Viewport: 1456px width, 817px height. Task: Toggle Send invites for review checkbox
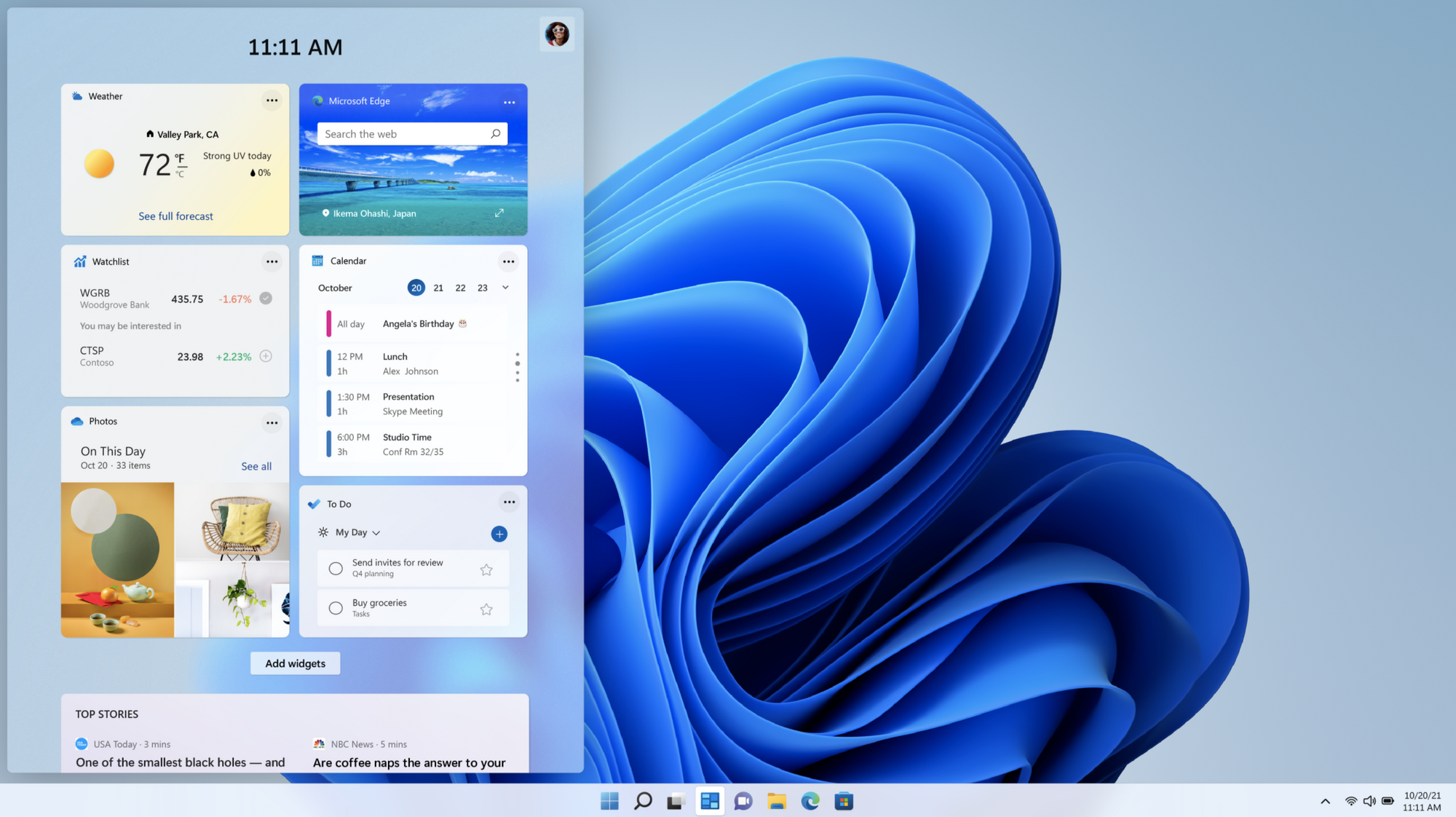click(335, 568)
